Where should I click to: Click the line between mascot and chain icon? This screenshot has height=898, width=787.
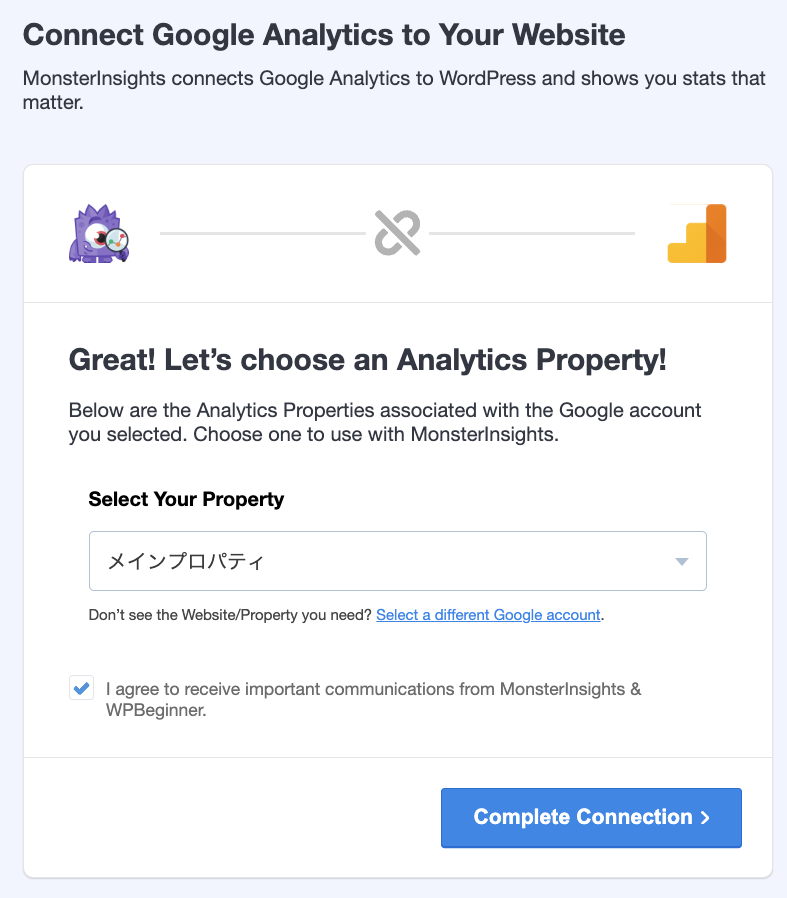pyautogui.click(x=262, y=234)
